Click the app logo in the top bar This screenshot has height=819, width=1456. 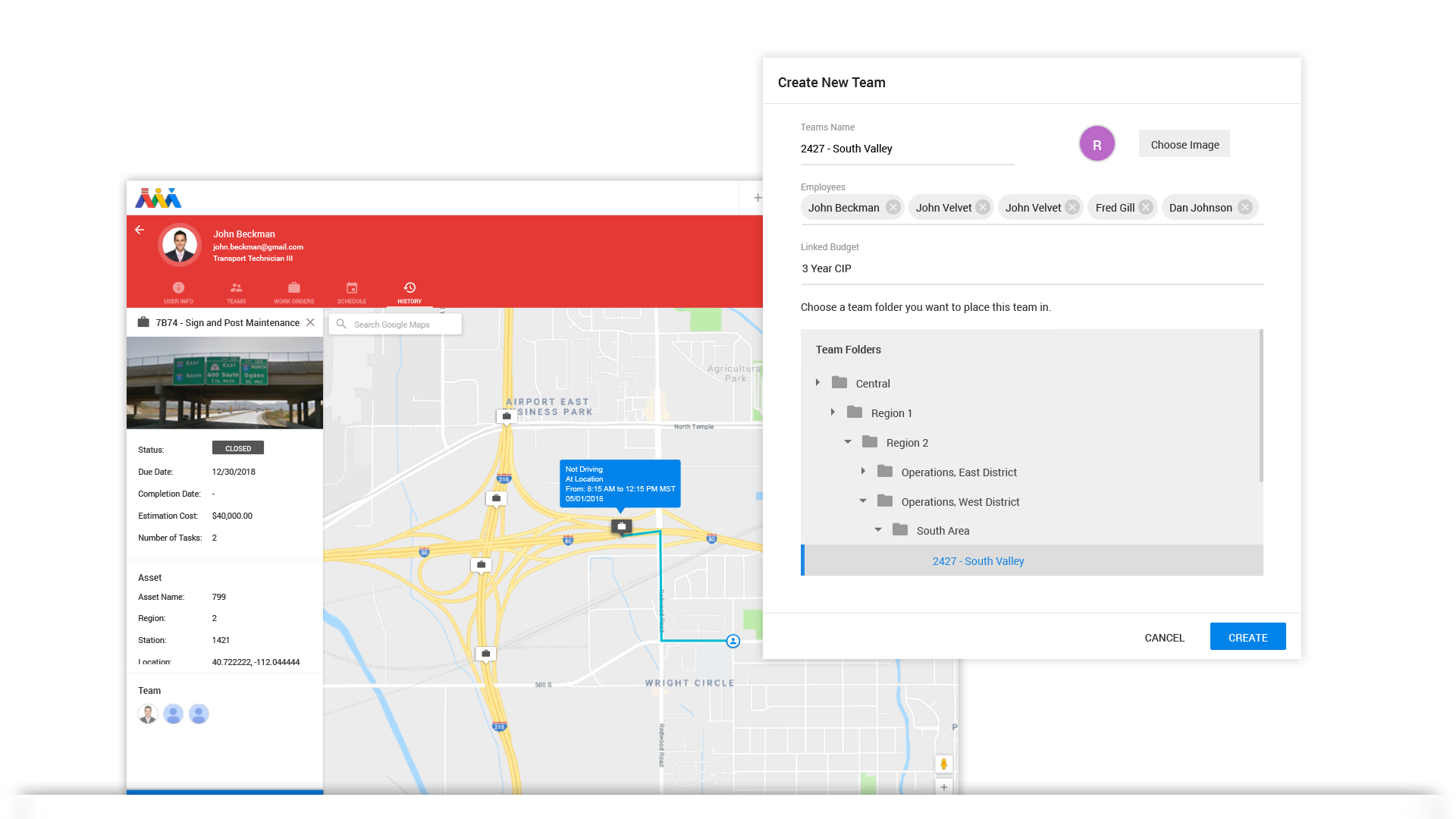tap(158, 198)
